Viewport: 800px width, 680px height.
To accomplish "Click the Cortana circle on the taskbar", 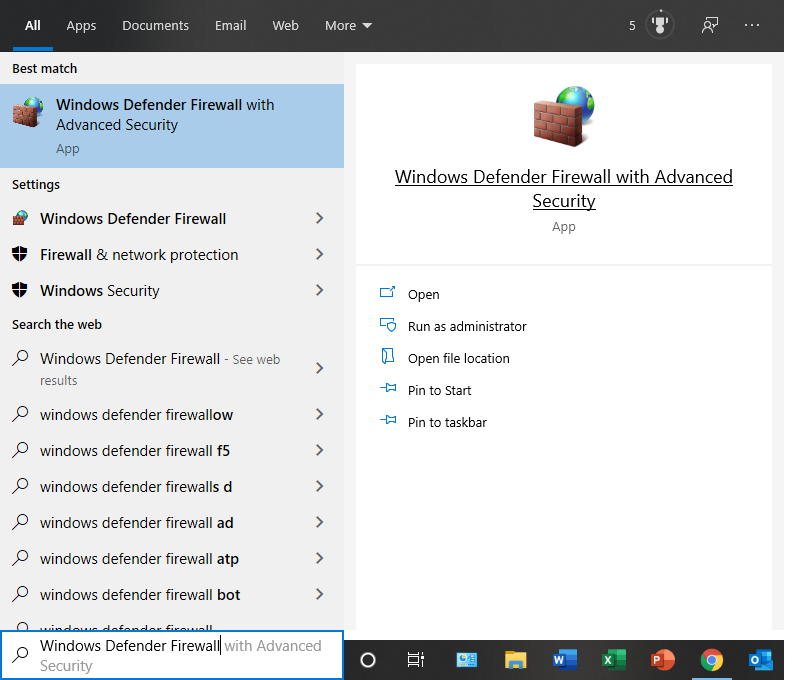I will 368,660.
